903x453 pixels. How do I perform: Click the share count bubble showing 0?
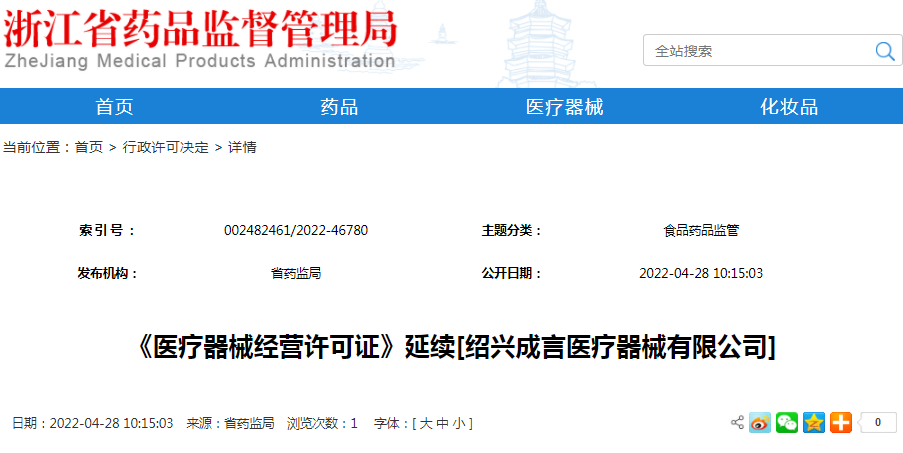(x=878, y=422)
